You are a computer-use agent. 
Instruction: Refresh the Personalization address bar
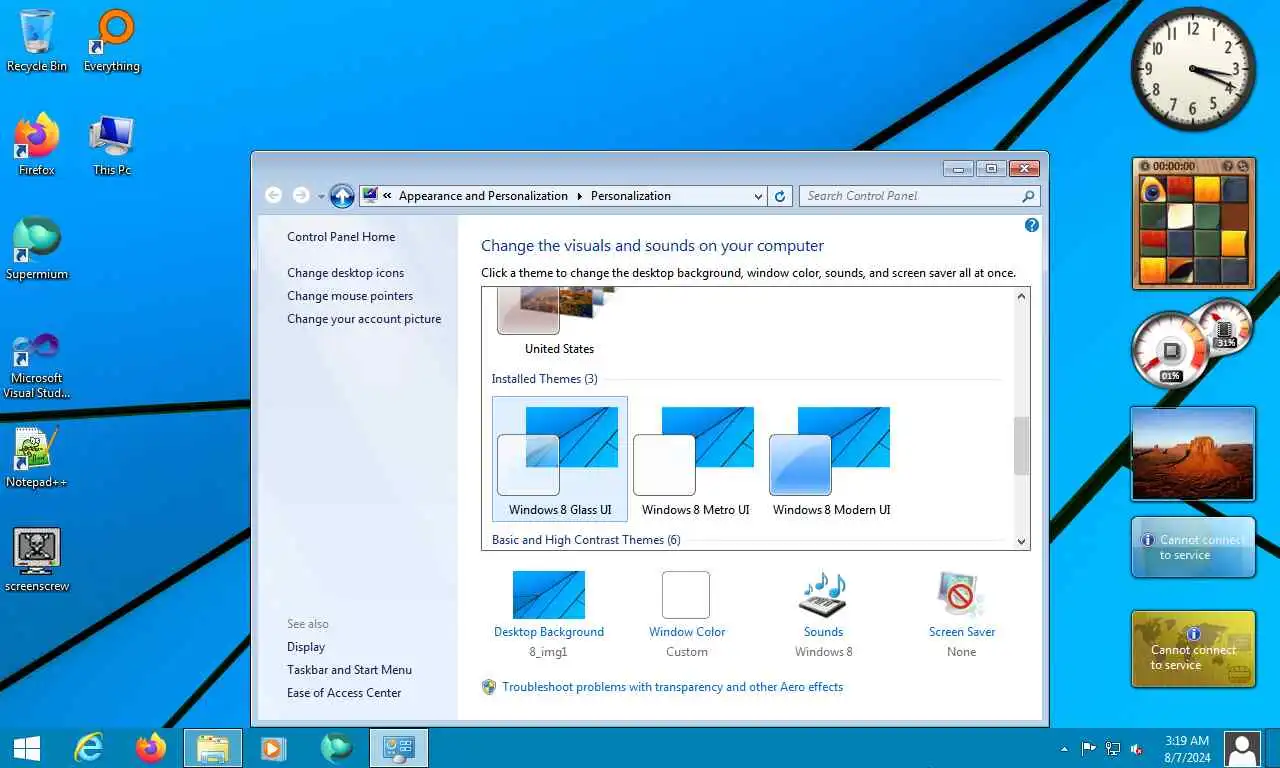[x=781, y=196]
